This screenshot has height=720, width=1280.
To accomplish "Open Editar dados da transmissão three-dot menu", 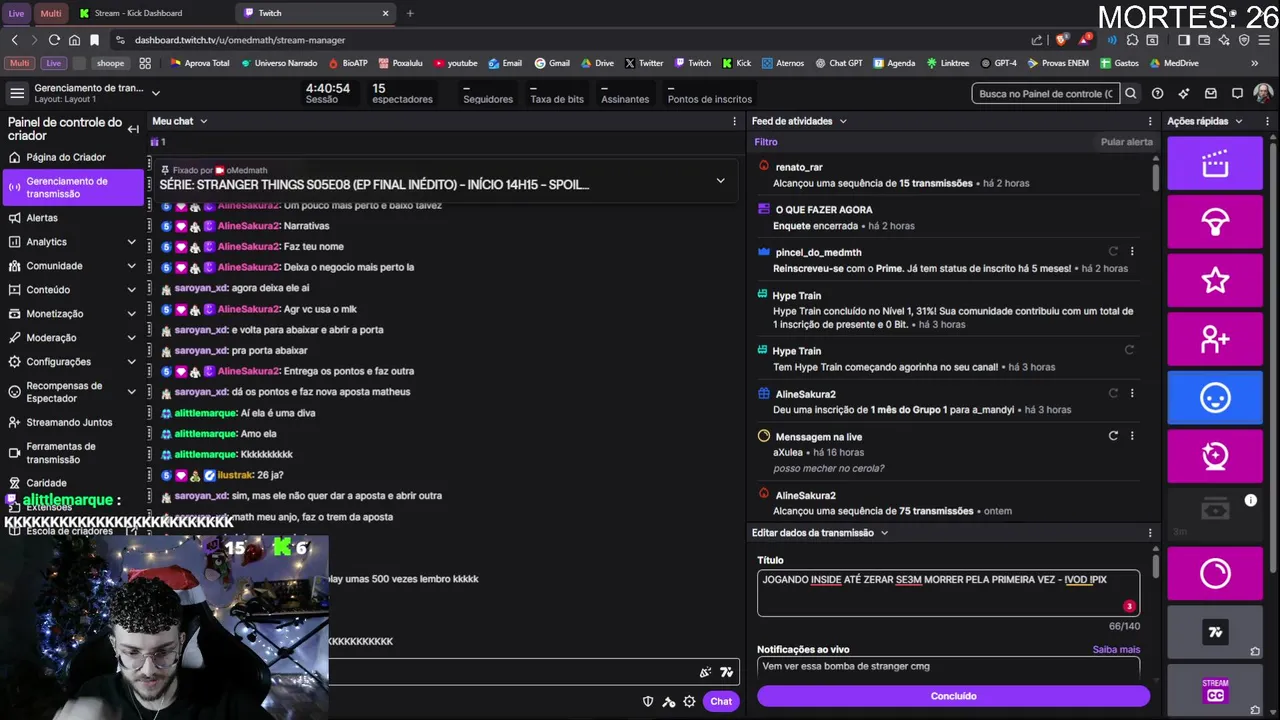I will [1150, 533].
